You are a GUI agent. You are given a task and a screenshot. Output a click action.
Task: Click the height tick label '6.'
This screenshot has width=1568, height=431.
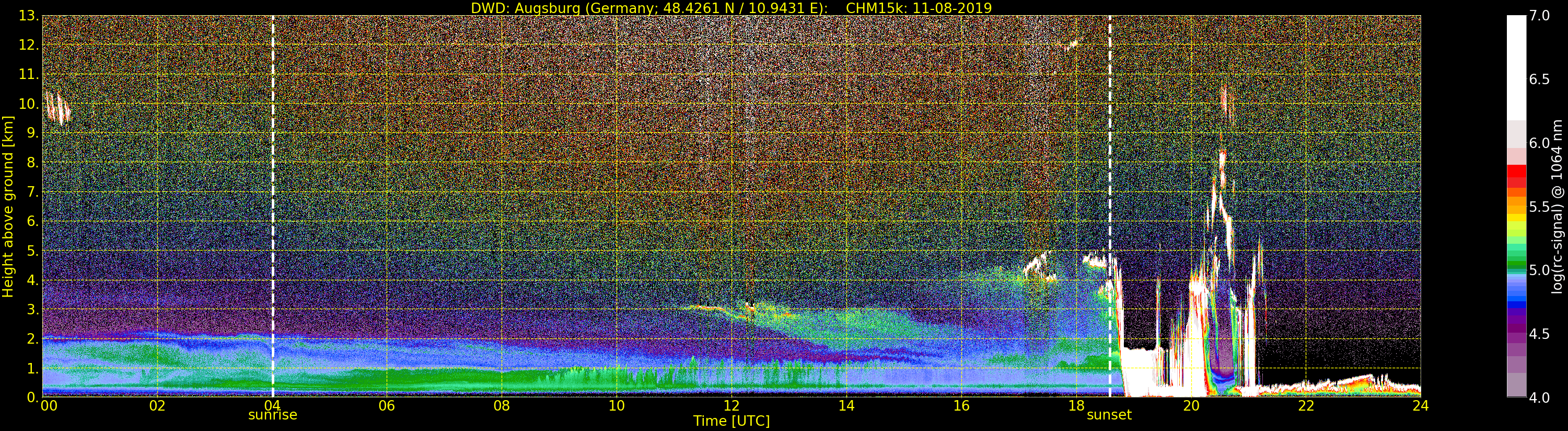[x=32, y=221]
